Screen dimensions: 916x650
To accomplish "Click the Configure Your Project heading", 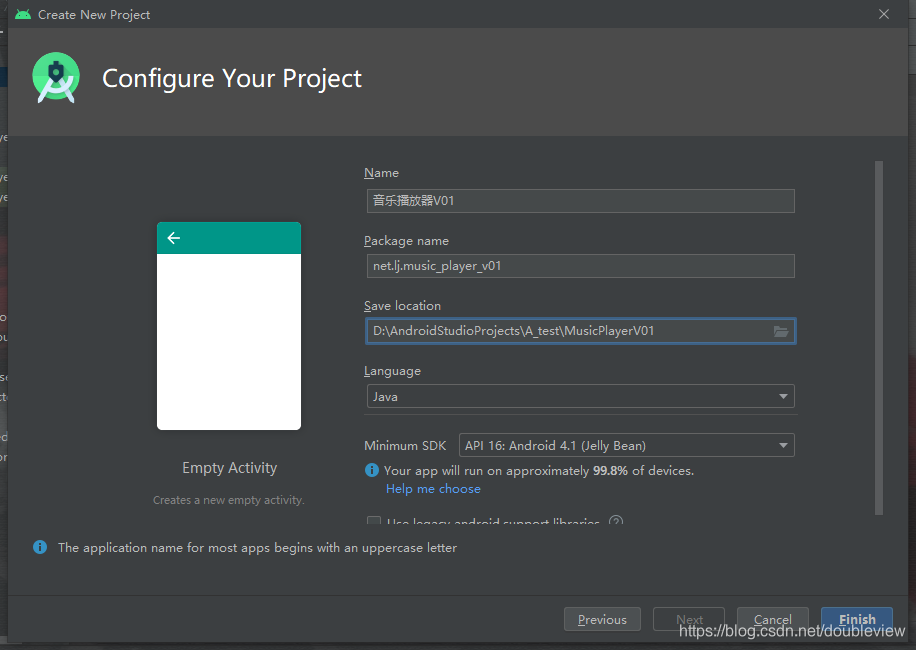I will [x=232, y=78].
